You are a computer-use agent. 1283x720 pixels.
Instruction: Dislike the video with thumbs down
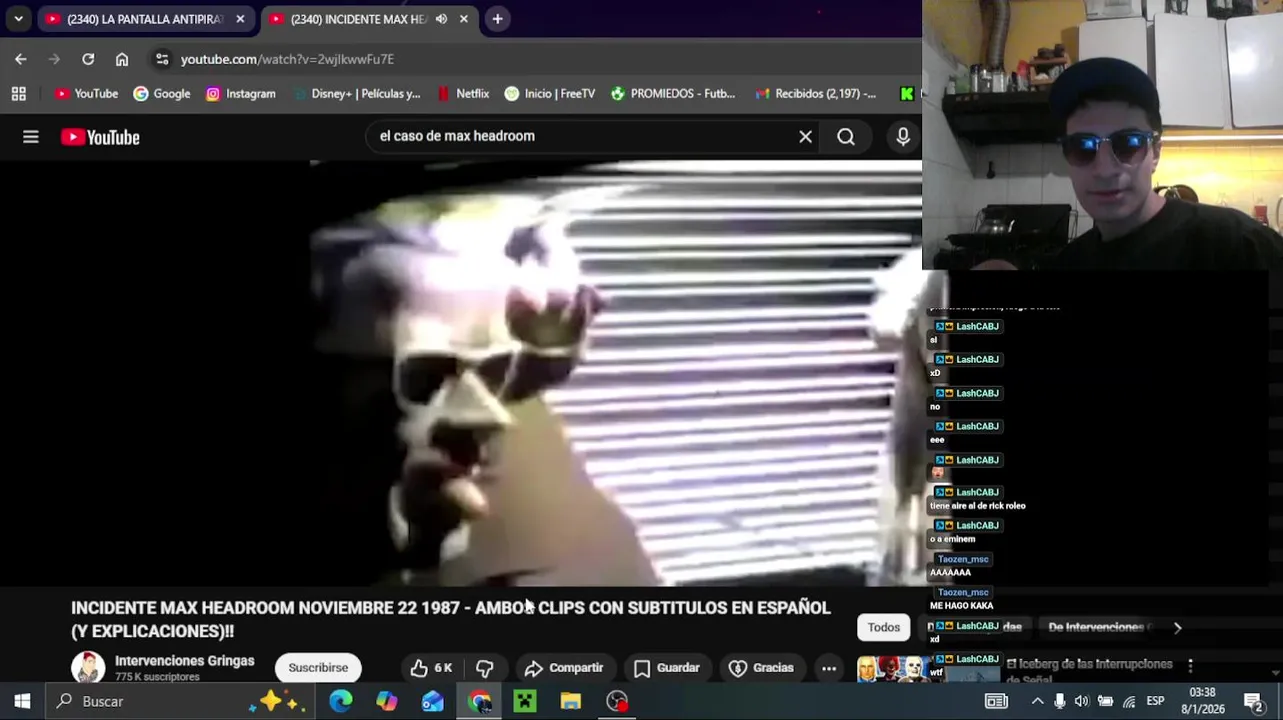coord(485,668)
